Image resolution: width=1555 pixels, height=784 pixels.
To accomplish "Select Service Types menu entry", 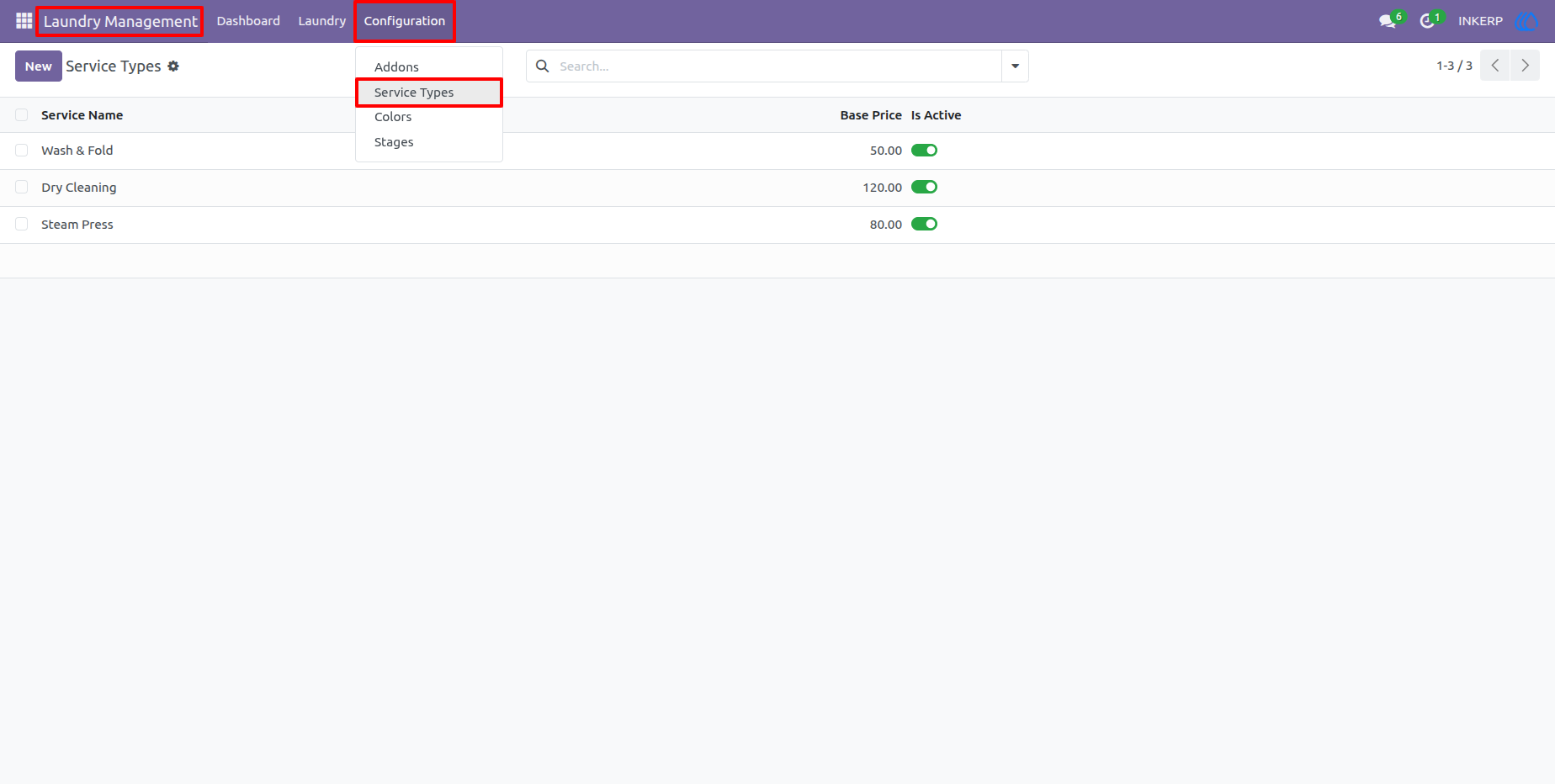I will [x=429, y=93].
